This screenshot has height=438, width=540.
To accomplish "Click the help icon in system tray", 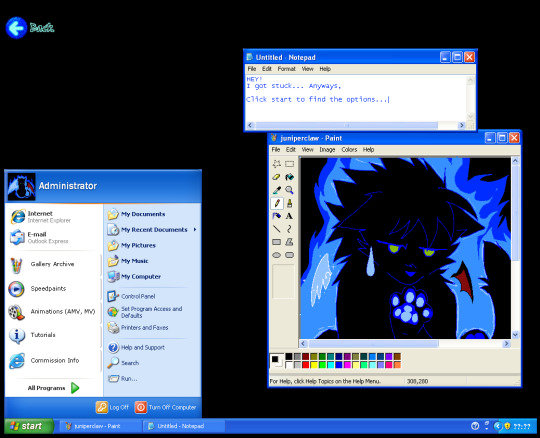I will click(475, 426).
